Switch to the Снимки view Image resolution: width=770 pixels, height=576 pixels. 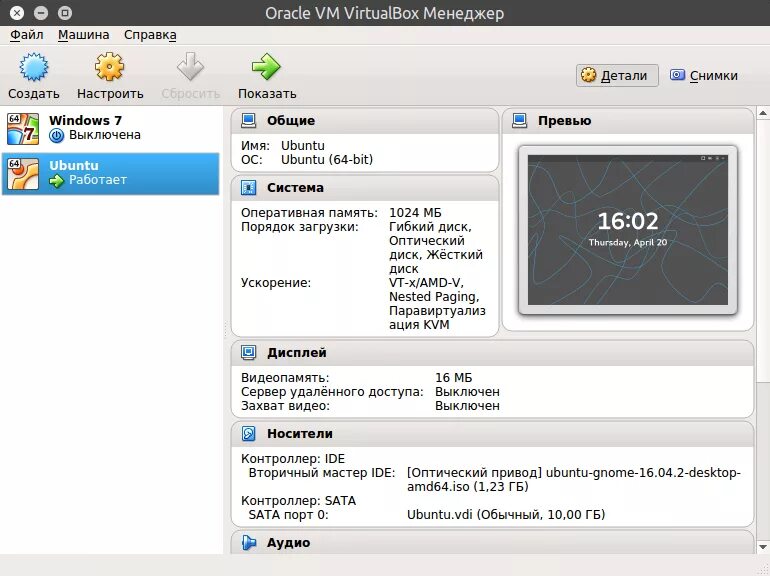(x=704, y=76)
